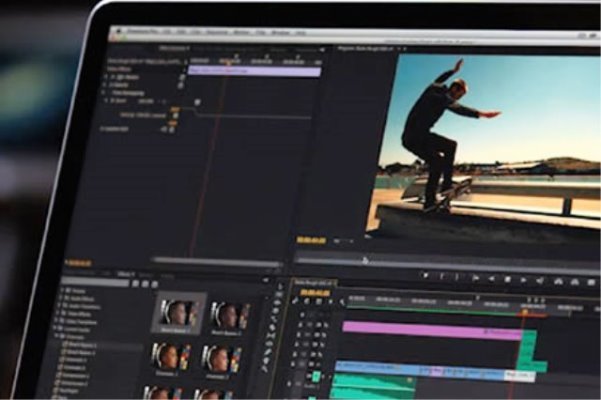The width and height of the screenshot is (601, 400).
Task: Select the Hand tool
Action: click(266, 361)
